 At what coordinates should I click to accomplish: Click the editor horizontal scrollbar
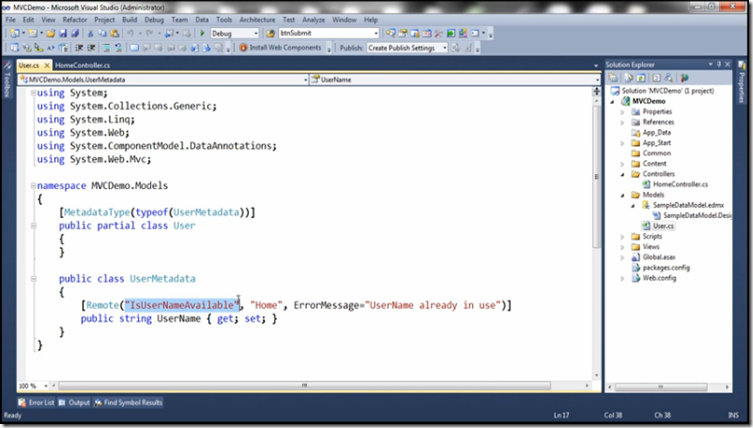pos(304,386)
